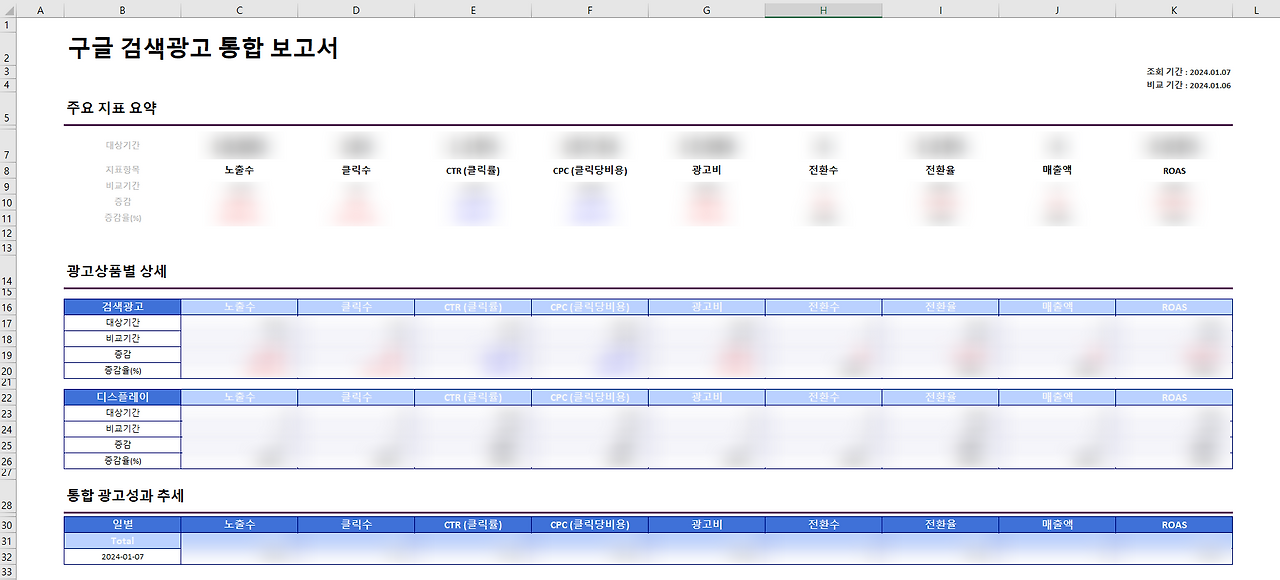Click '광고비' header in 검색광고 table
The image size is (1280, 580).
point(706,307)
